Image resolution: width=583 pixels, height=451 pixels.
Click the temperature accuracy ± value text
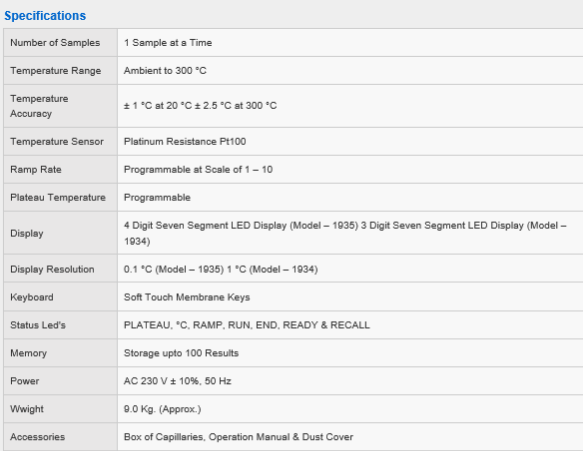click(200, 106)
